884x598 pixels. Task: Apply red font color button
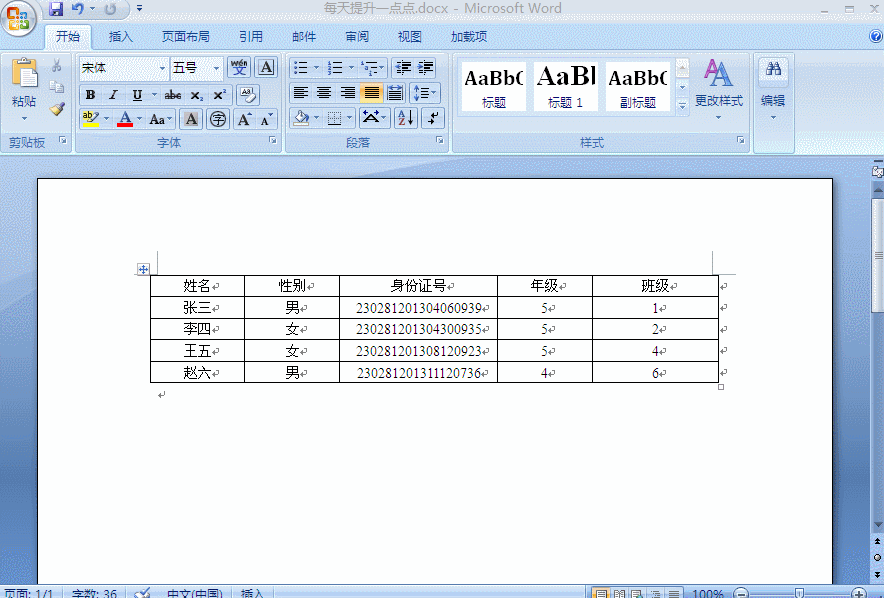click(x=125, y=119)
